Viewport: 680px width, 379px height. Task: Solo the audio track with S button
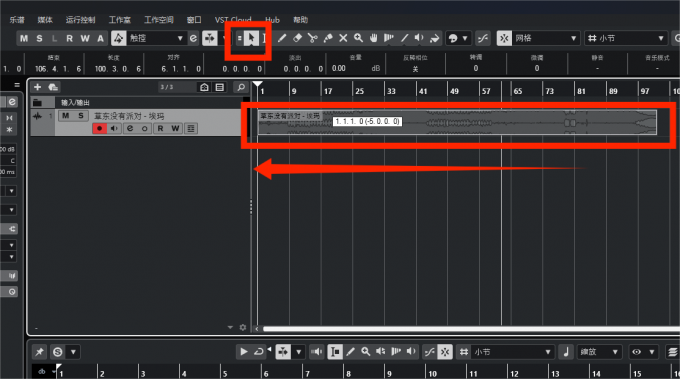pyautogui.click(x=81, y=116)
